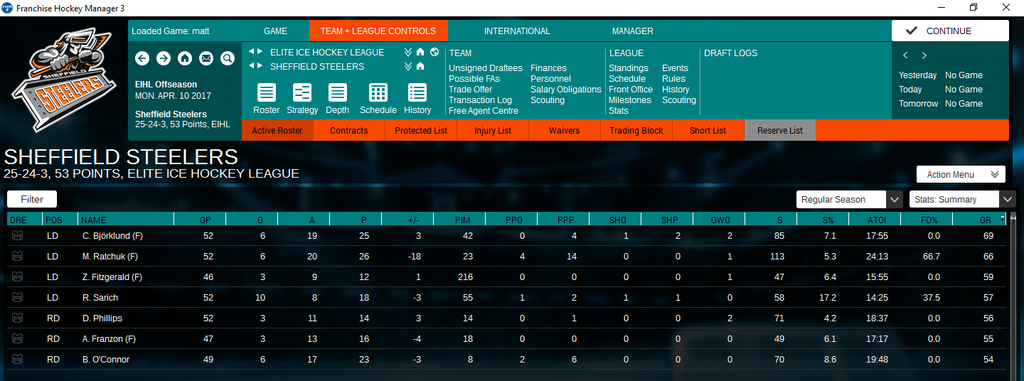This screenshot has height=381, width=1024.
Task: Go back with the left arrow button
Action: coord(142,59)
